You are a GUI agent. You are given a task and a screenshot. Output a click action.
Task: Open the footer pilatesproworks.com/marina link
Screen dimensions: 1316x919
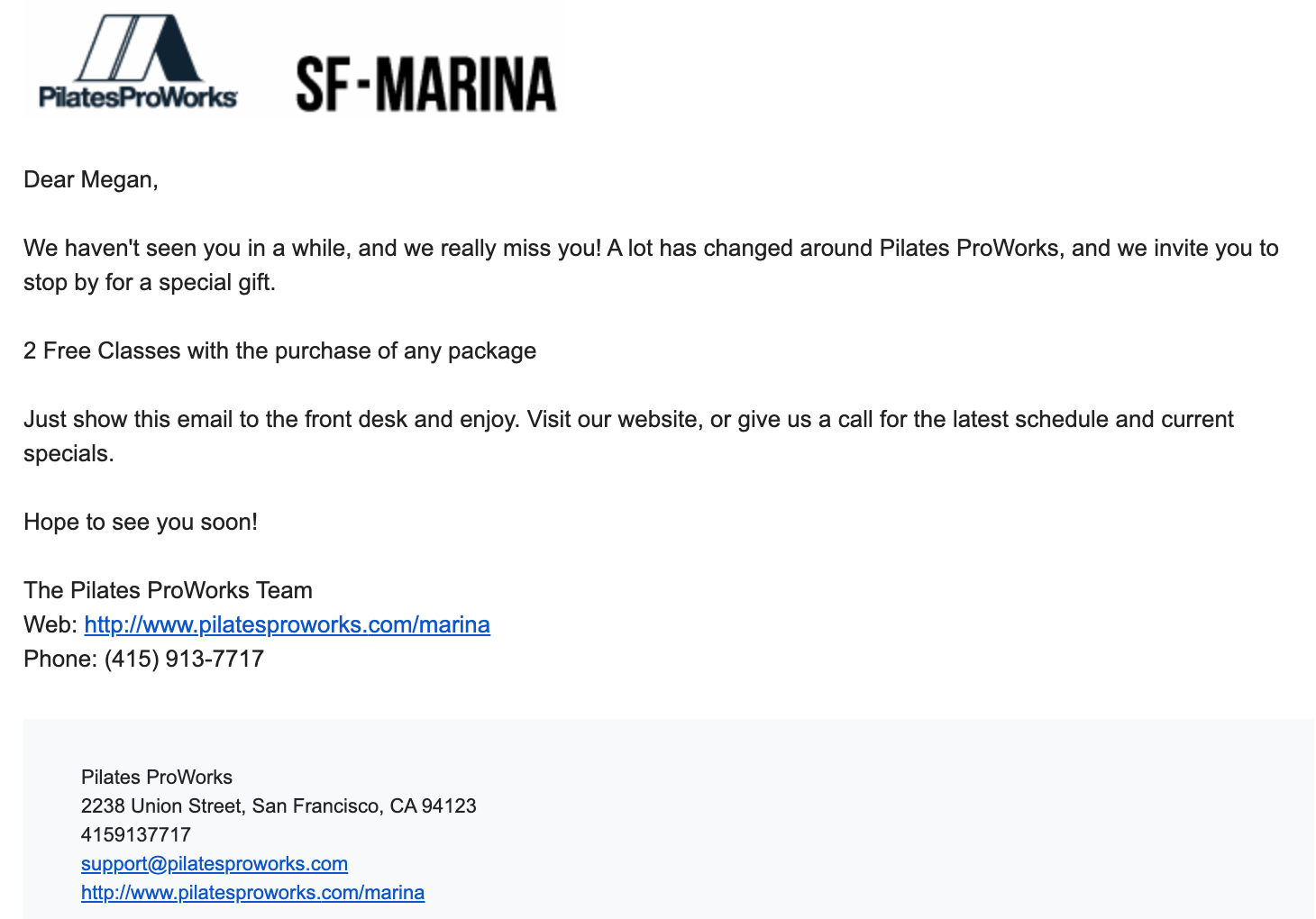(x=252, y=892)
